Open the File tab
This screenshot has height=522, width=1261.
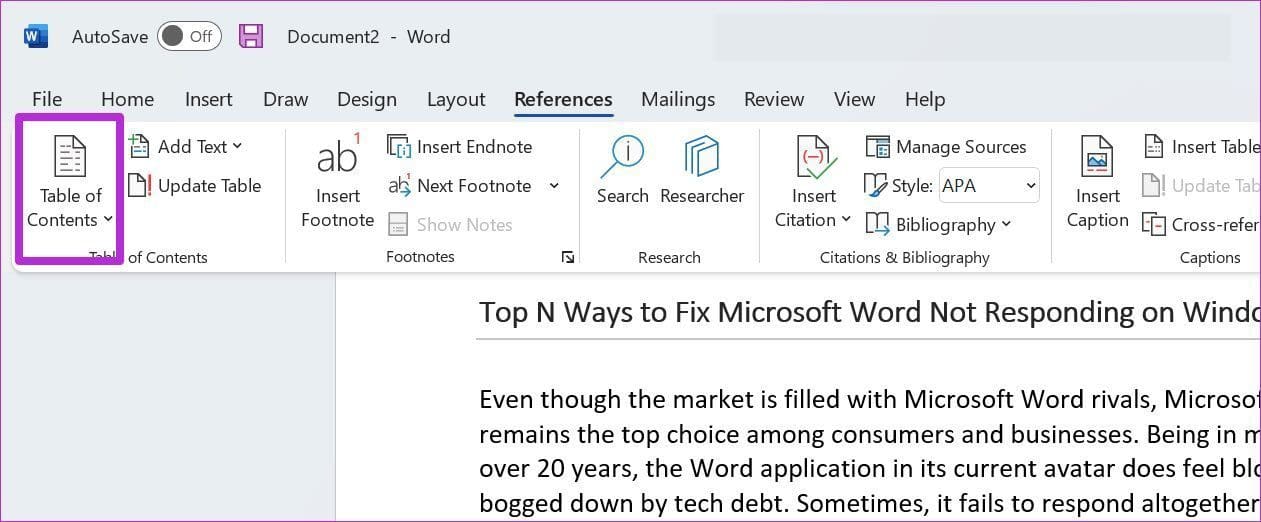point(47,99)
